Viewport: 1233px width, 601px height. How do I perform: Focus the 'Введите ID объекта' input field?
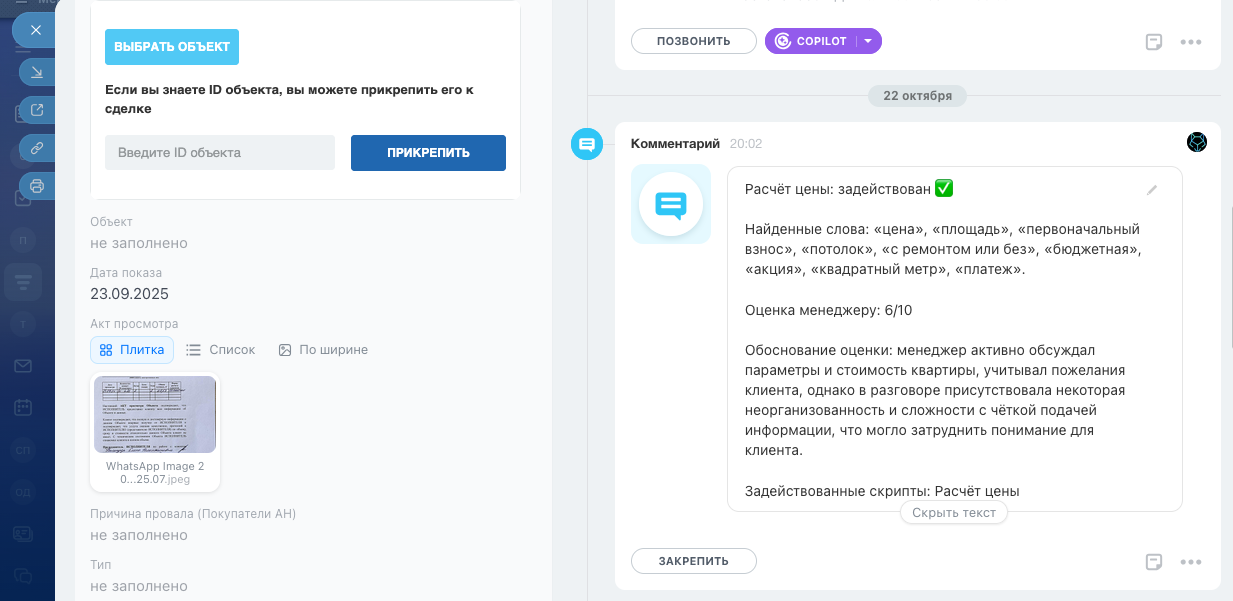pos(220,153)
